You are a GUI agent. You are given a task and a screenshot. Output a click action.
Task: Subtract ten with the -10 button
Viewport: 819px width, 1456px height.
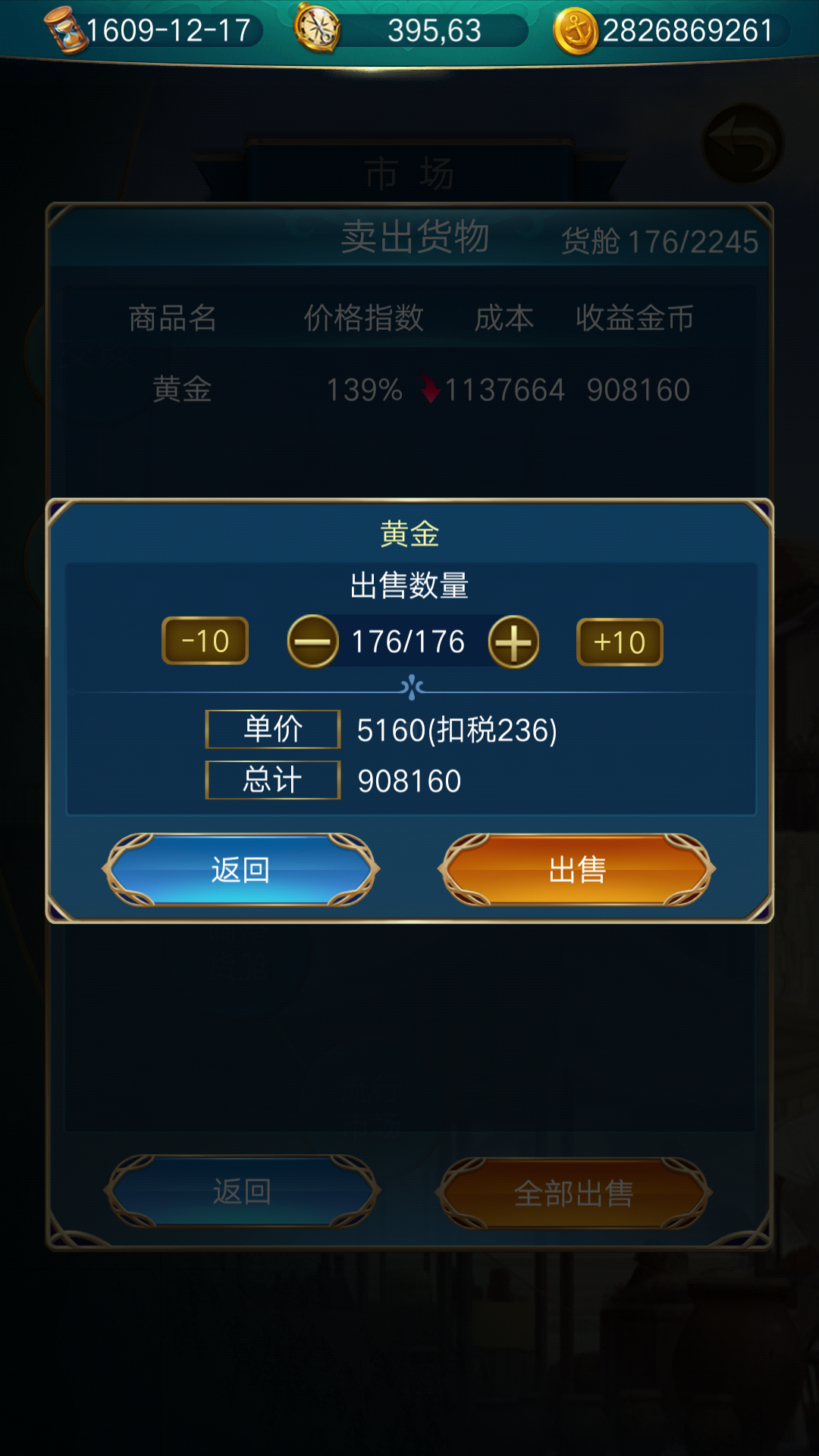pos(206,641)
